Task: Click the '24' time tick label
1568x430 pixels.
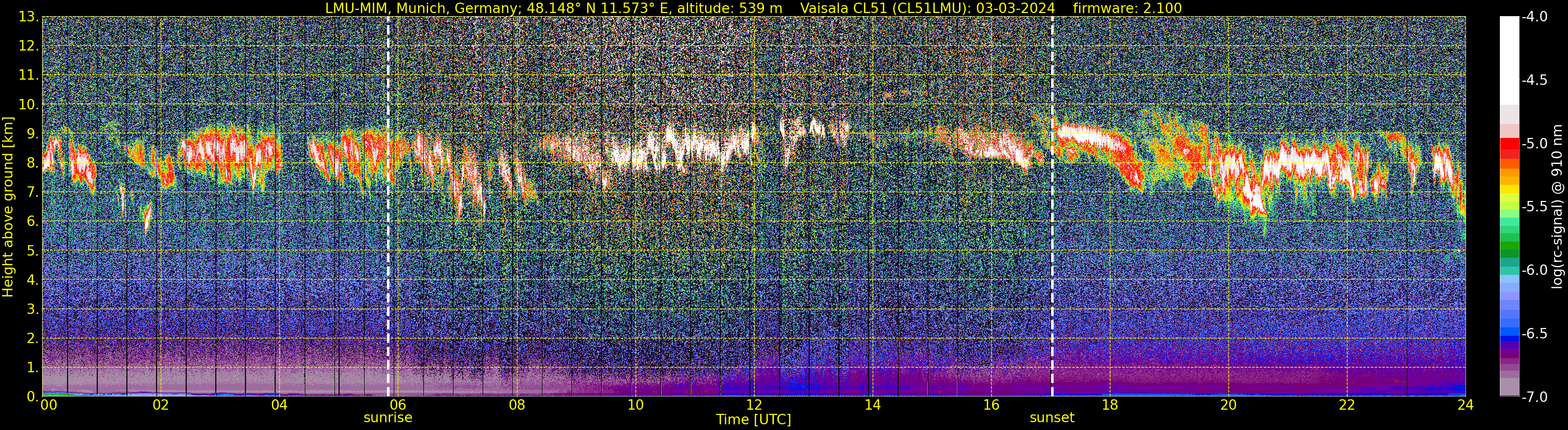Action: click(x=1465, y=405)
